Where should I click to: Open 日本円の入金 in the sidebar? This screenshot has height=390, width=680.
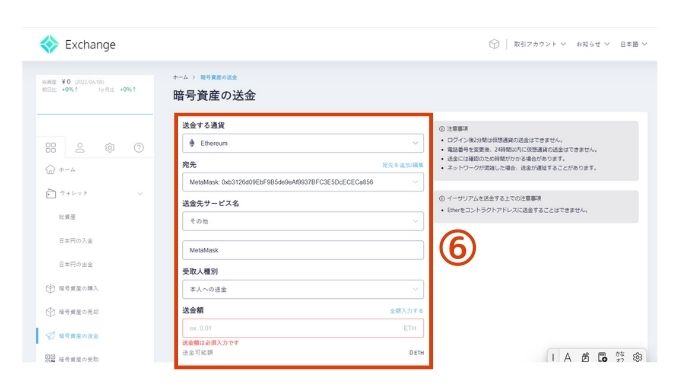[x=76, y=241]
